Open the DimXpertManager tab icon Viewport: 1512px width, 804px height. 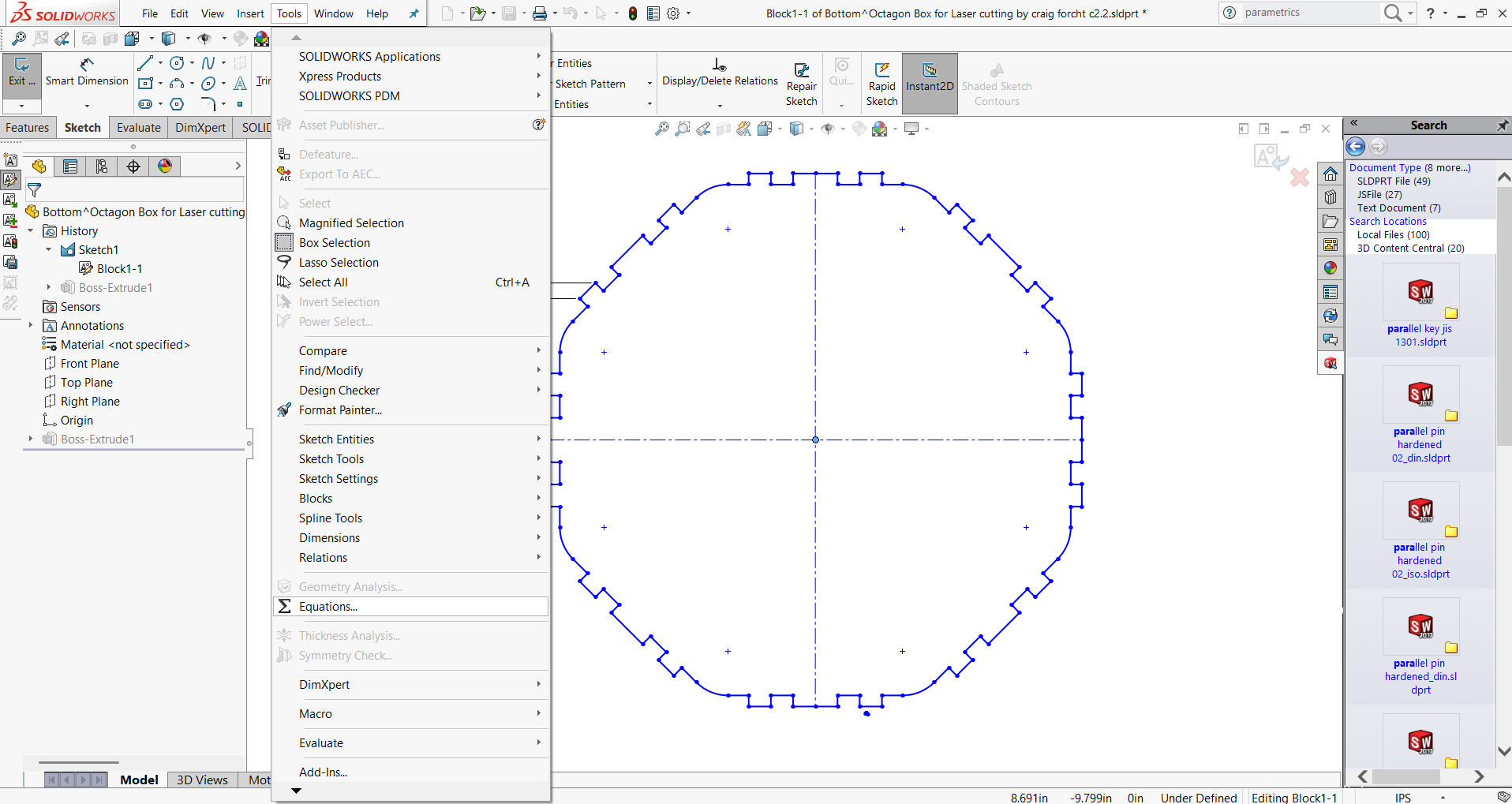(133, 166)
